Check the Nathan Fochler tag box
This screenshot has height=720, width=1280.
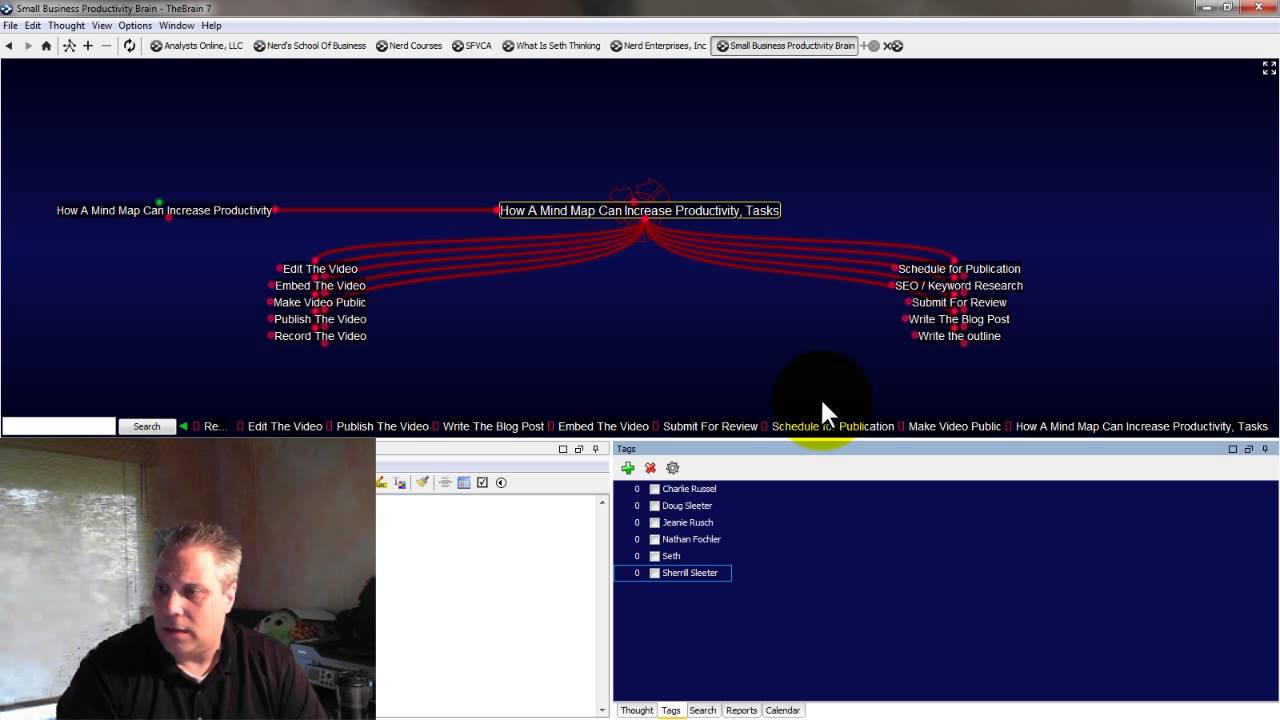pos(655,540)
